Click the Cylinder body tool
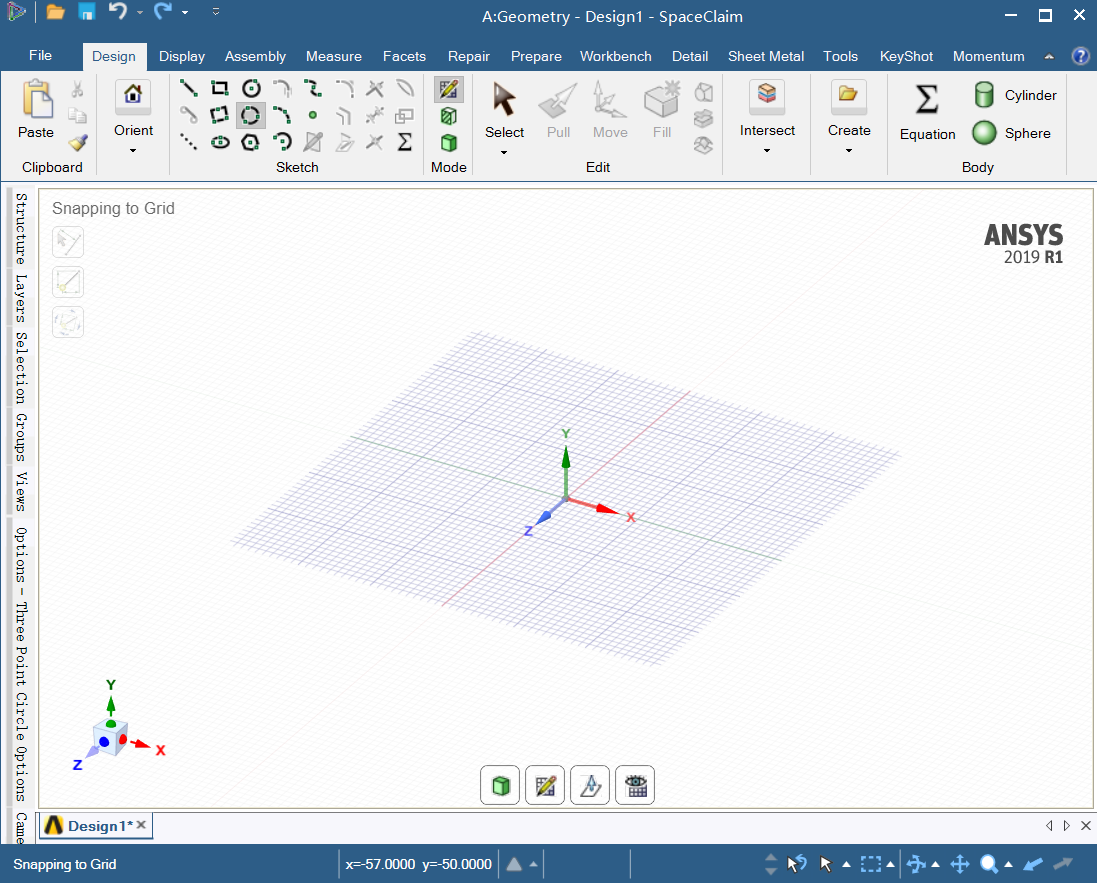 coord(1015,96)
